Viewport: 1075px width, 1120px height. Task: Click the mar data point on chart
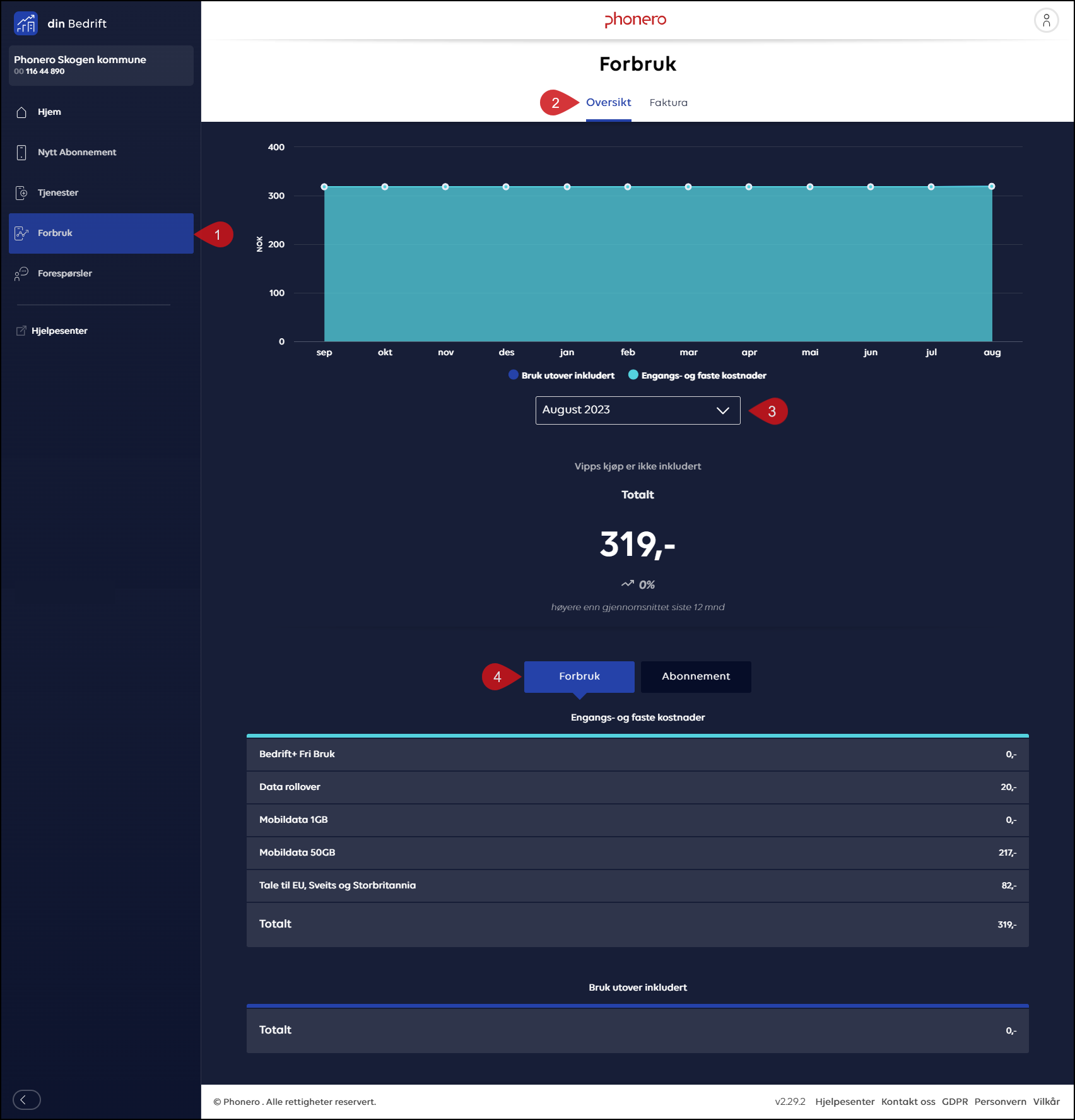pyautogui.click(x=688, y=187)
